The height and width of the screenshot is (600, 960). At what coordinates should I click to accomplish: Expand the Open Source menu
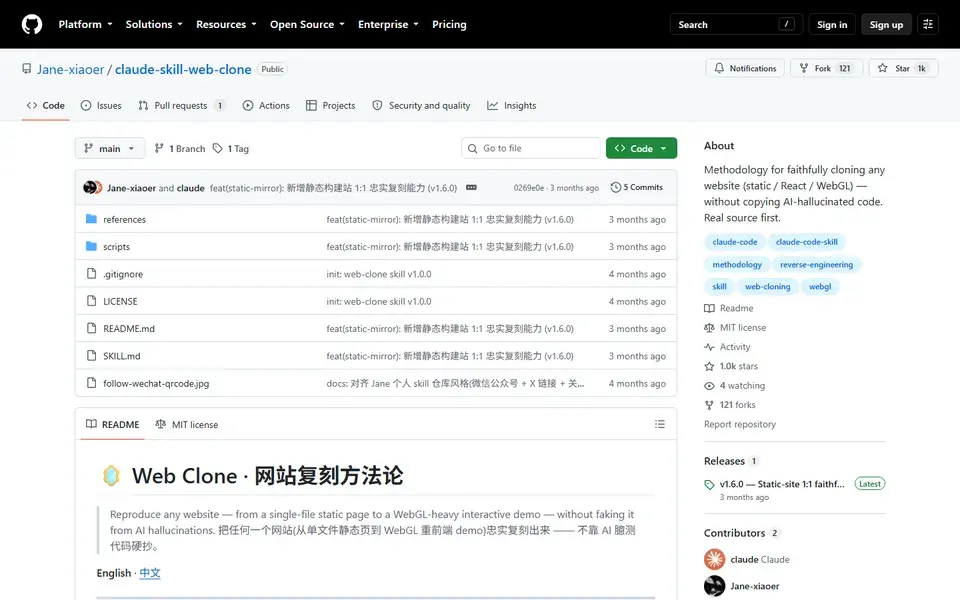pyautogui.click(x=307, y=24)
